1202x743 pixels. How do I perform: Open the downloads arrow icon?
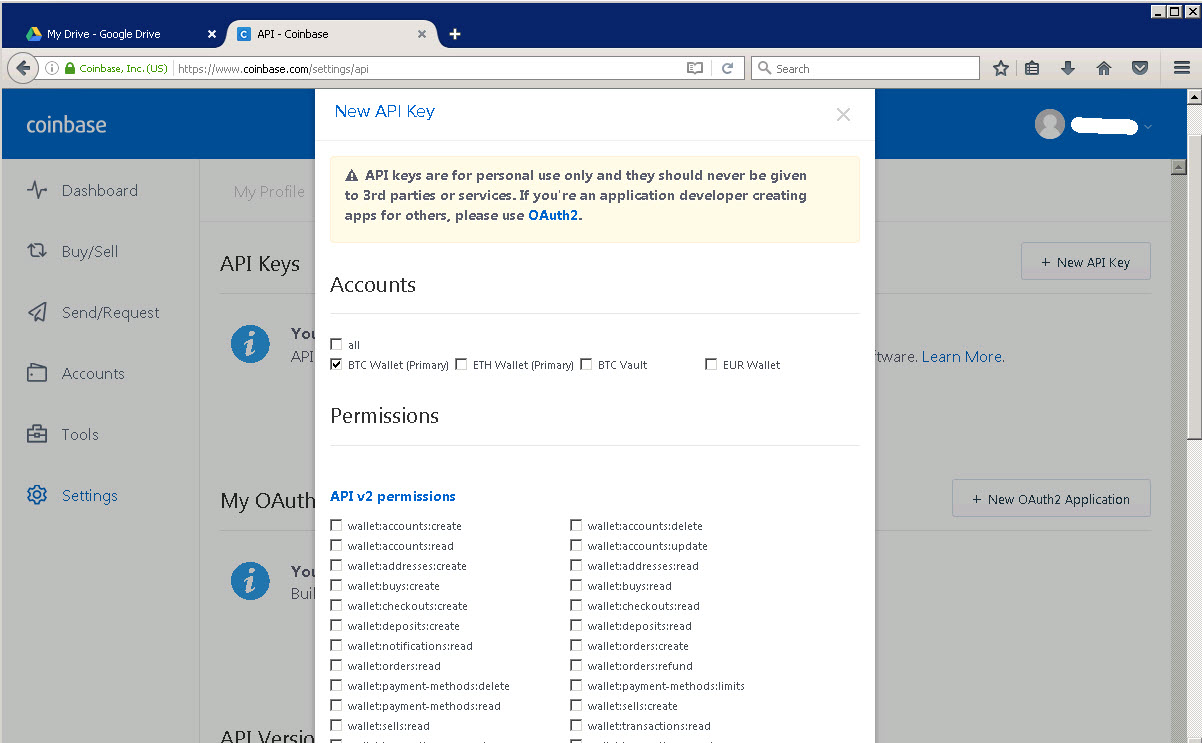1068,68
